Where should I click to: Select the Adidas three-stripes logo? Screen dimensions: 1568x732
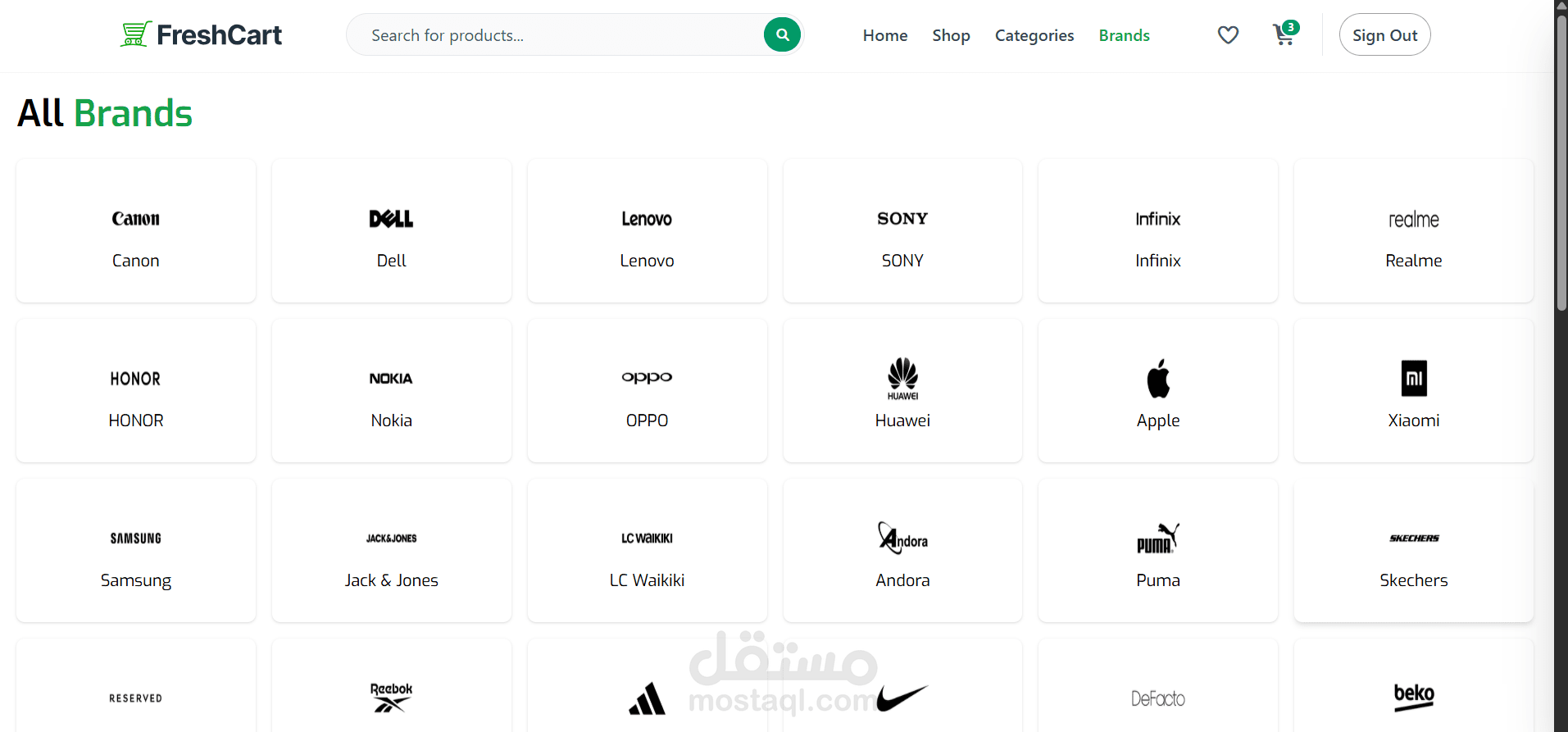click(647, 698)
